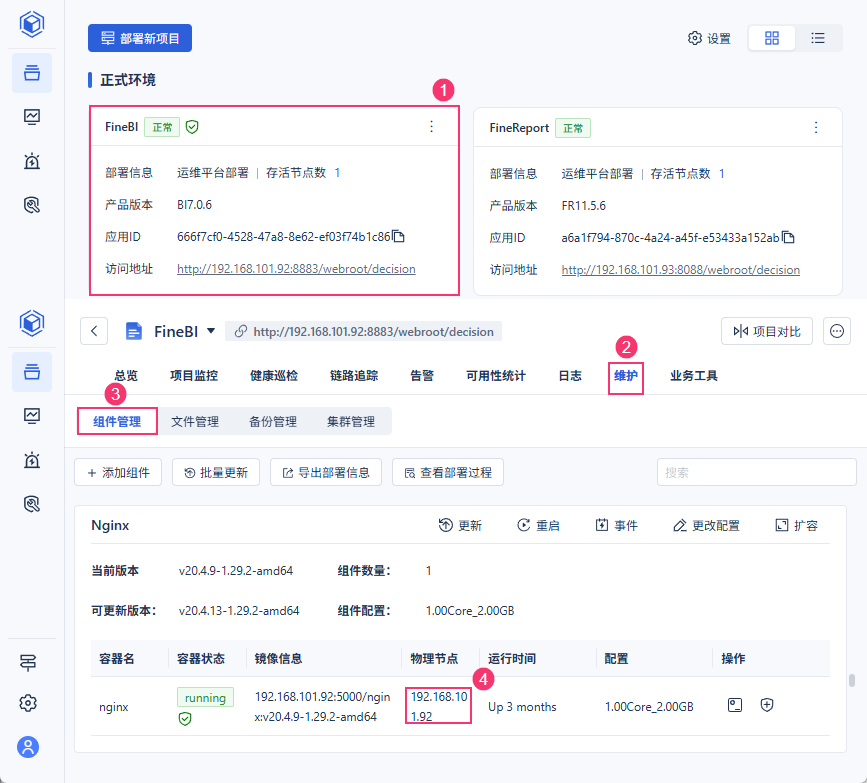Click Nginx 更改配置 action

[x=706, y=525]
